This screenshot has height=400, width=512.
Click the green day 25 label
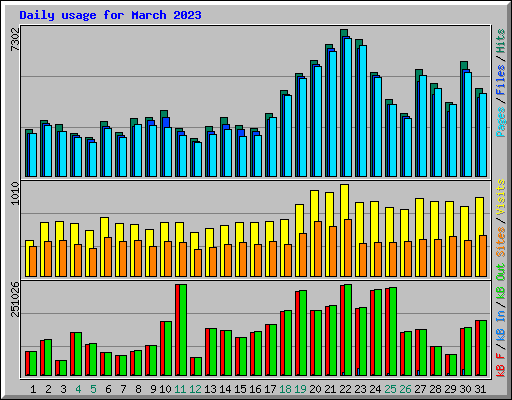[390, 389]
